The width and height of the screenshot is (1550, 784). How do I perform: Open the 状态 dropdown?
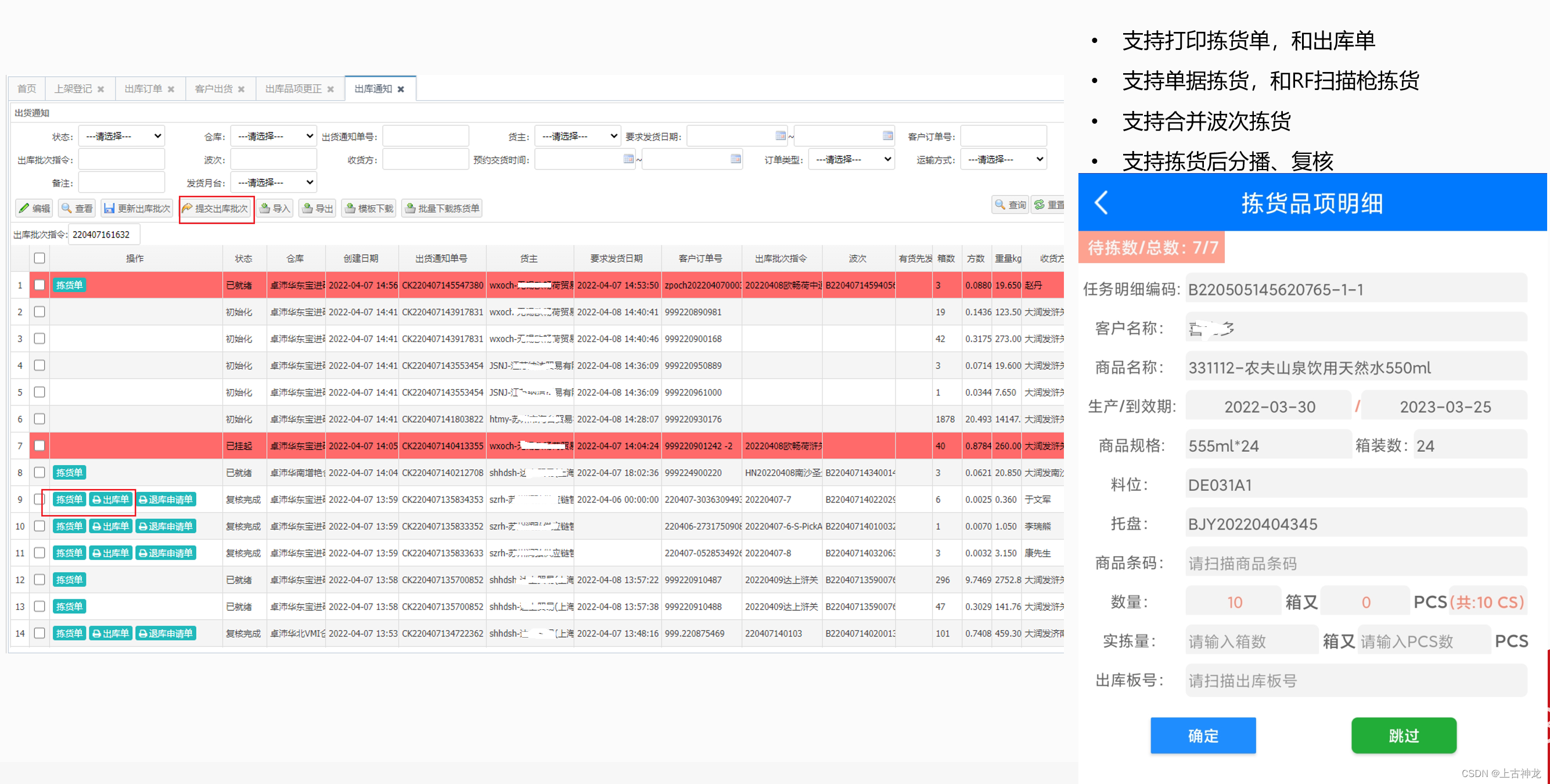click(x=121, y=136)
